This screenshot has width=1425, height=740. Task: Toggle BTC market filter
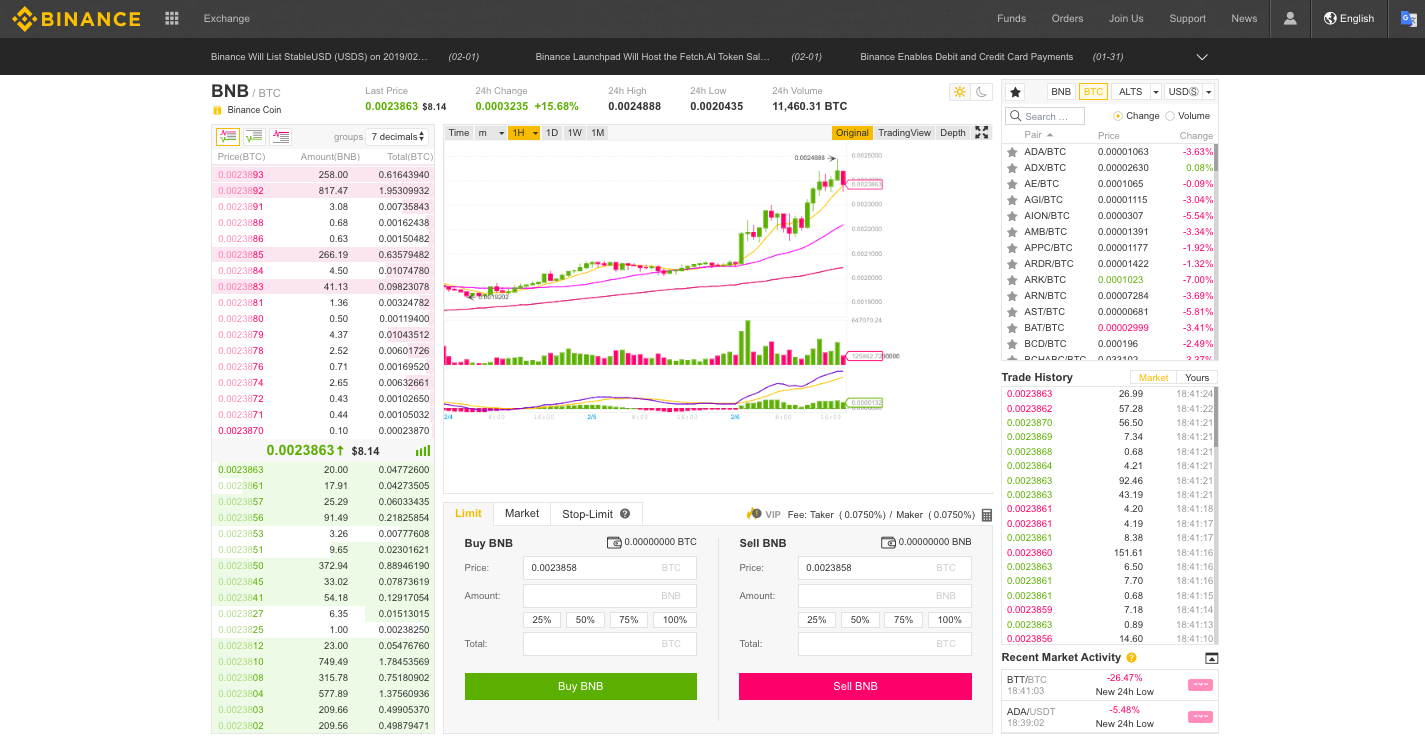pyautogui.click(x=1093, y=91)
